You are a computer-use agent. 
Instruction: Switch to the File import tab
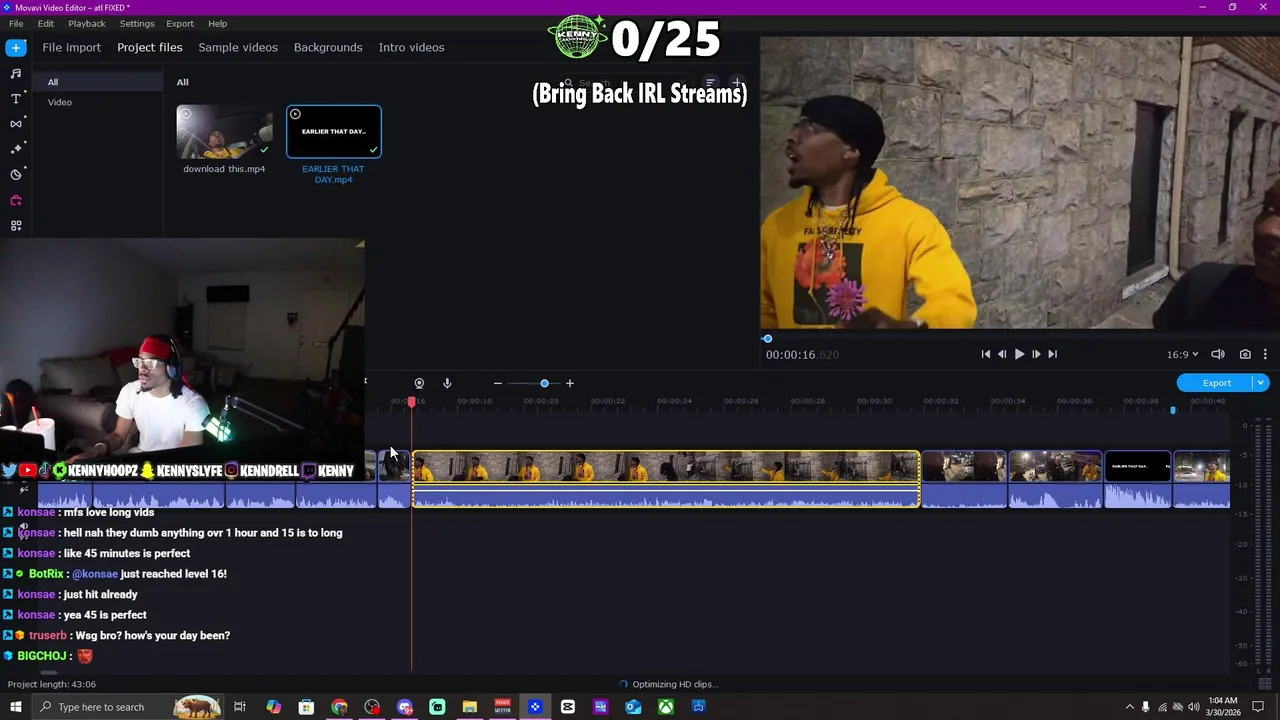click(72, 47)
